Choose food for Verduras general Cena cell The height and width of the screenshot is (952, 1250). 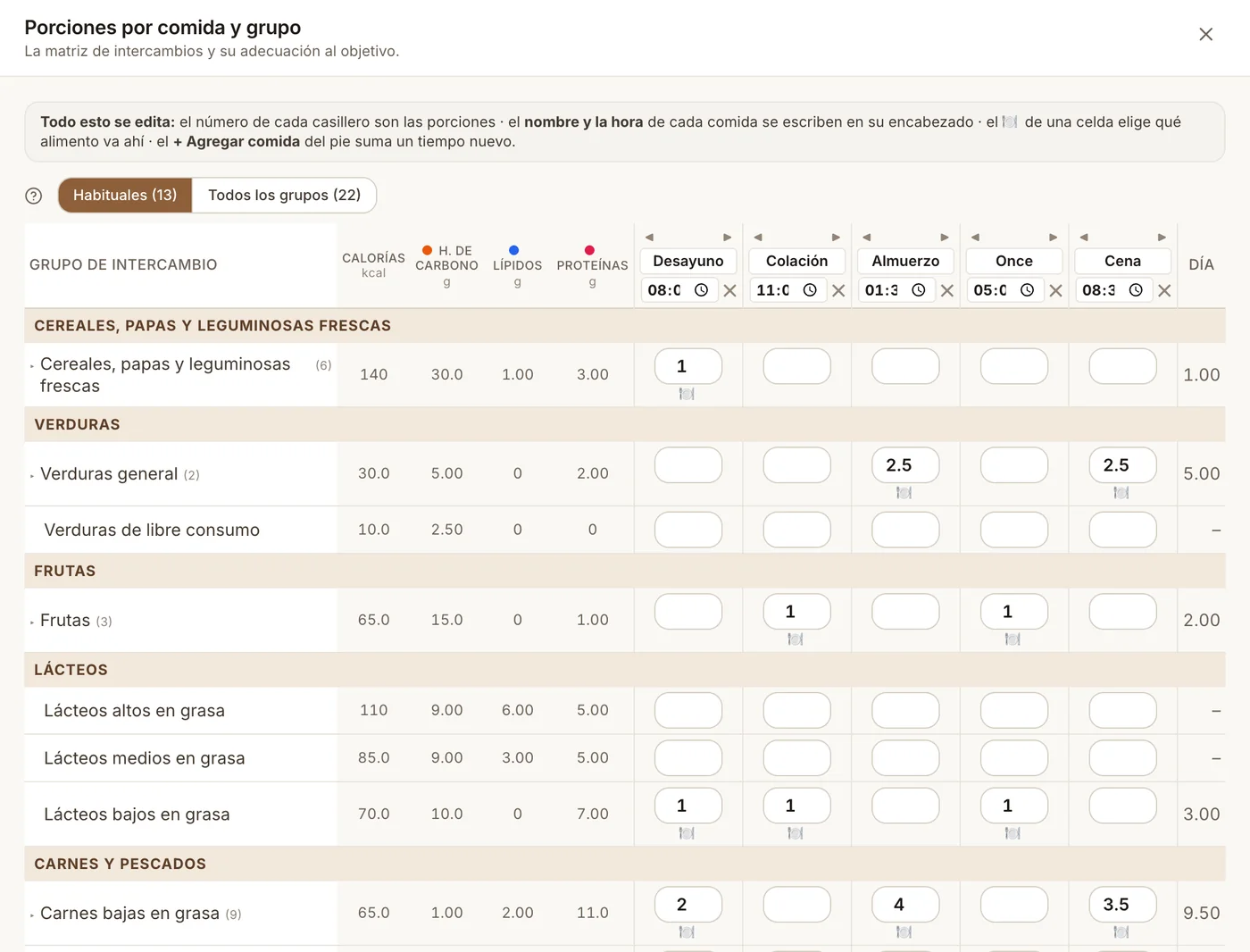[x=1121, y=493]
